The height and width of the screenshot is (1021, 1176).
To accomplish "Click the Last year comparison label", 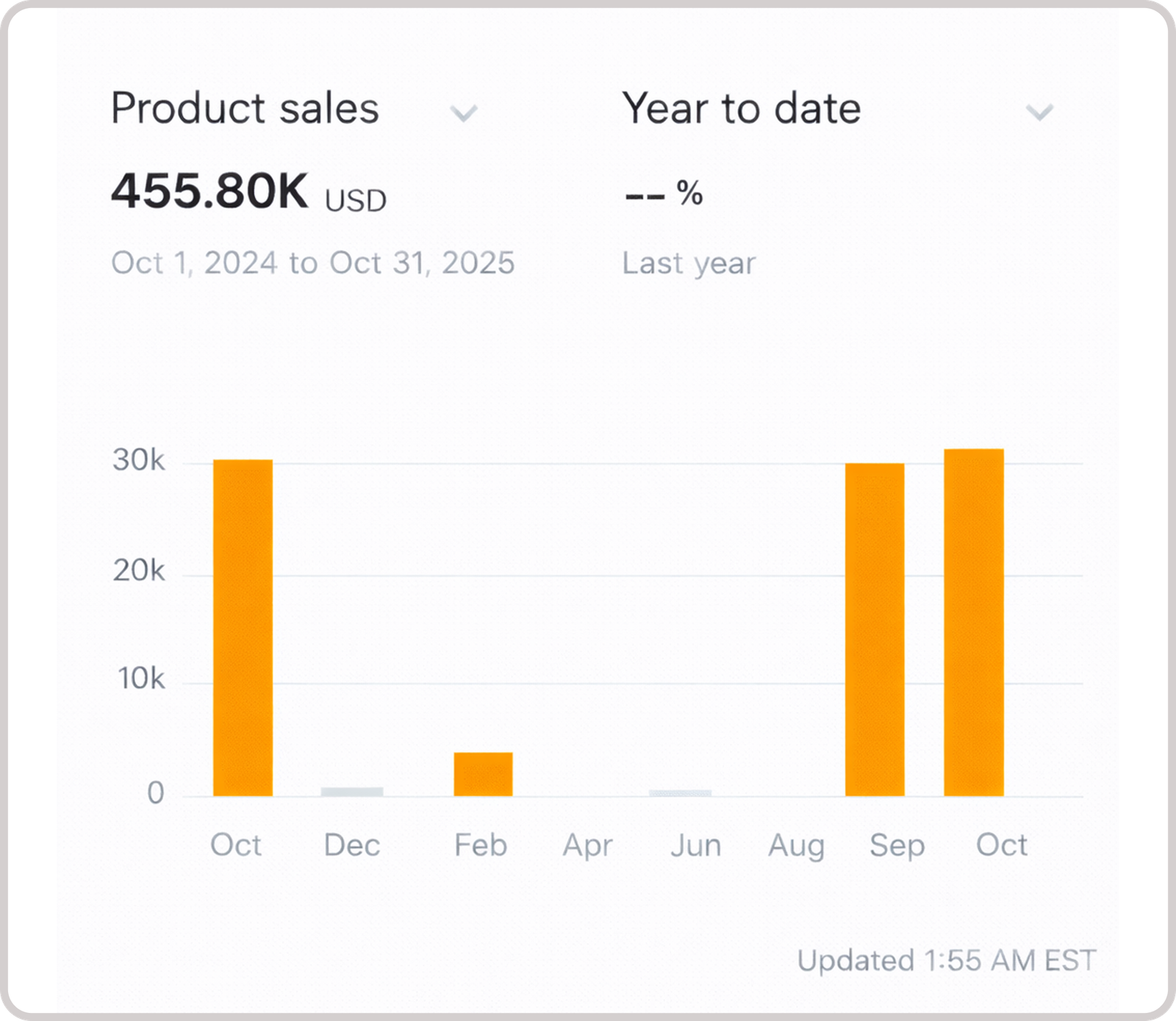I will pos(689,263).
